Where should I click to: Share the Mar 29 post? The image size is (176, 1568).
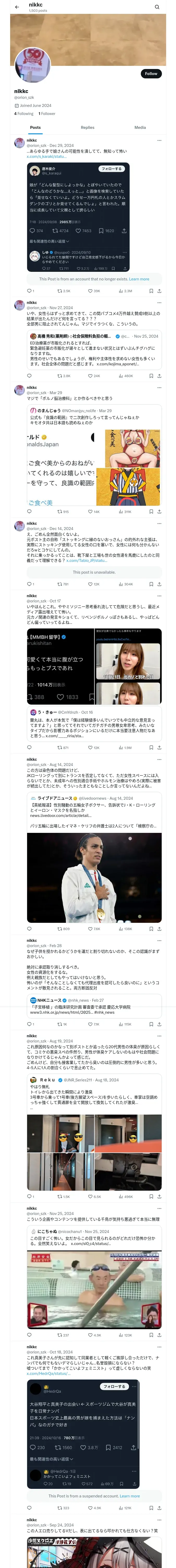click(160, 512)
